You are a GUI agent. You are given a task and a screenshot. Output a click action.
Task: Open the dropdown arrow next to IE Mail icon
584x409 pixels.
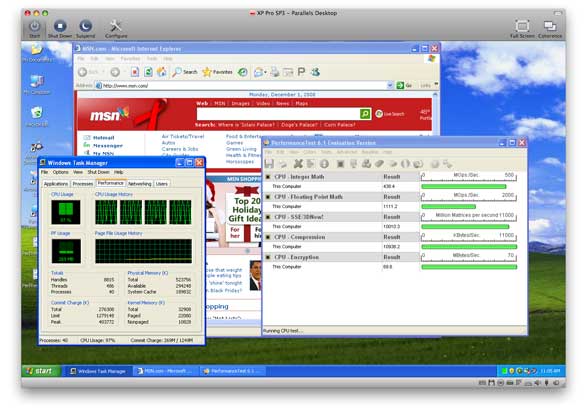point(265,72)
